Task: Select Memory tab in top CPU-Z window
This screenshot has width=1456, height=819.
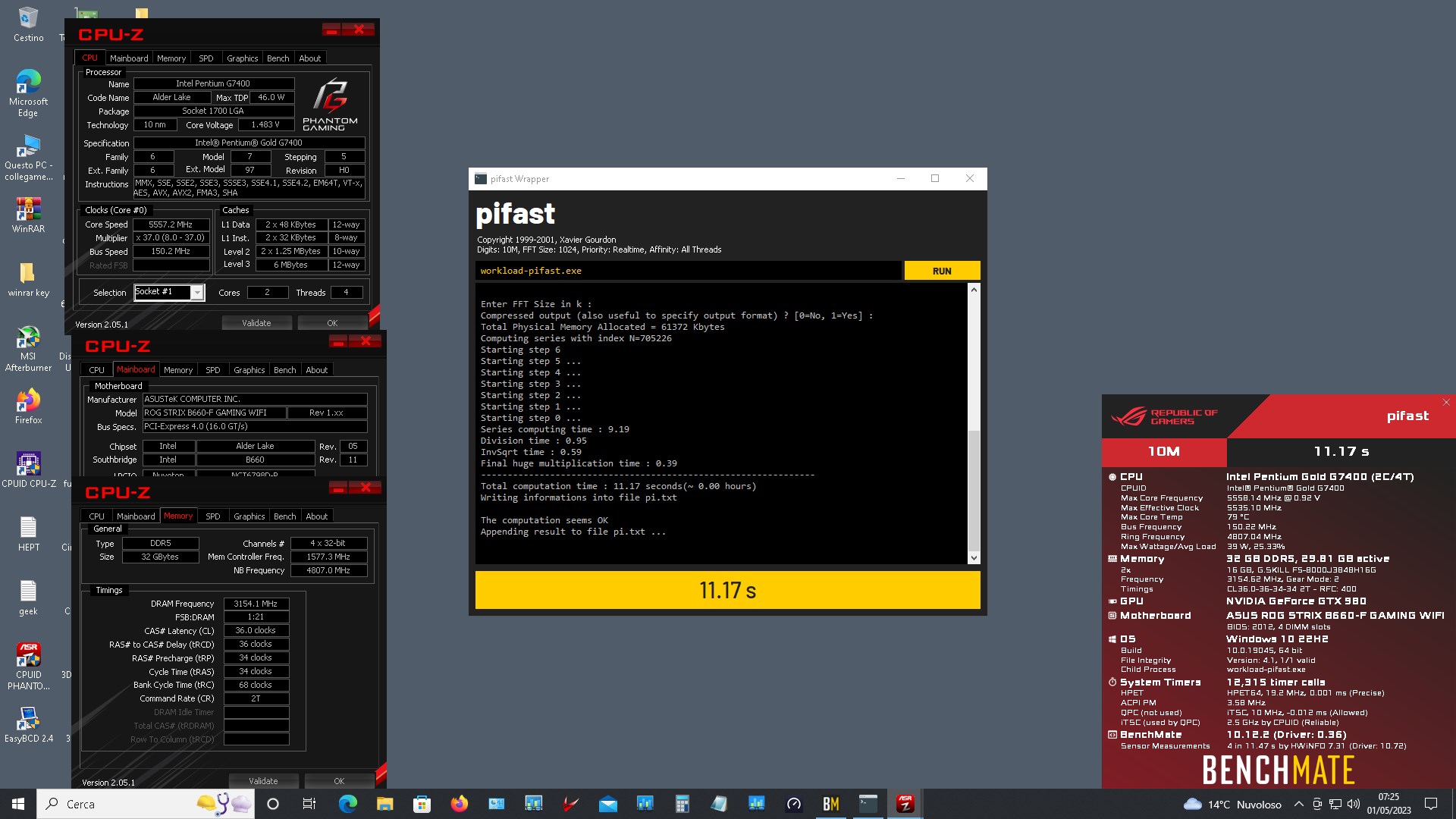Action: pos(171,58)
